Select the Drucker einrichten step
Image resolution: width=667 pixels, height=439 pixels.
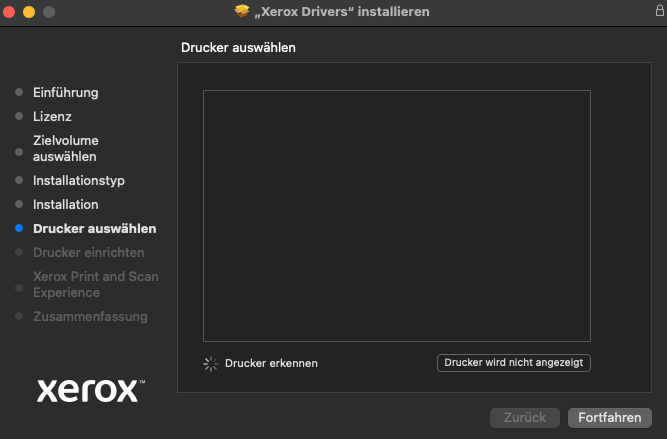[x=88, y=252]
